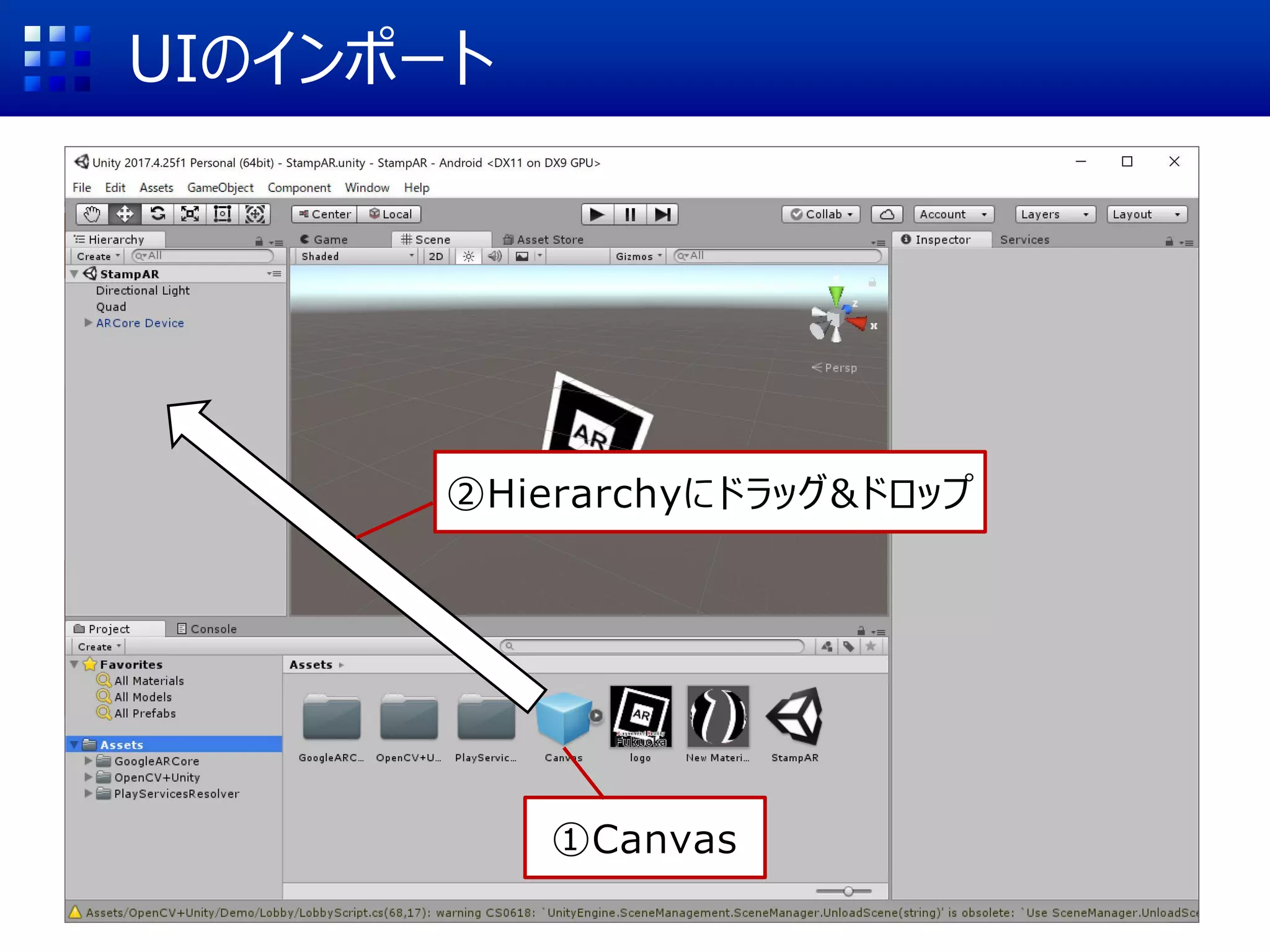Search by type icon in Project
The height and width of the screenshot is (952, 1270).
(827, 646)
